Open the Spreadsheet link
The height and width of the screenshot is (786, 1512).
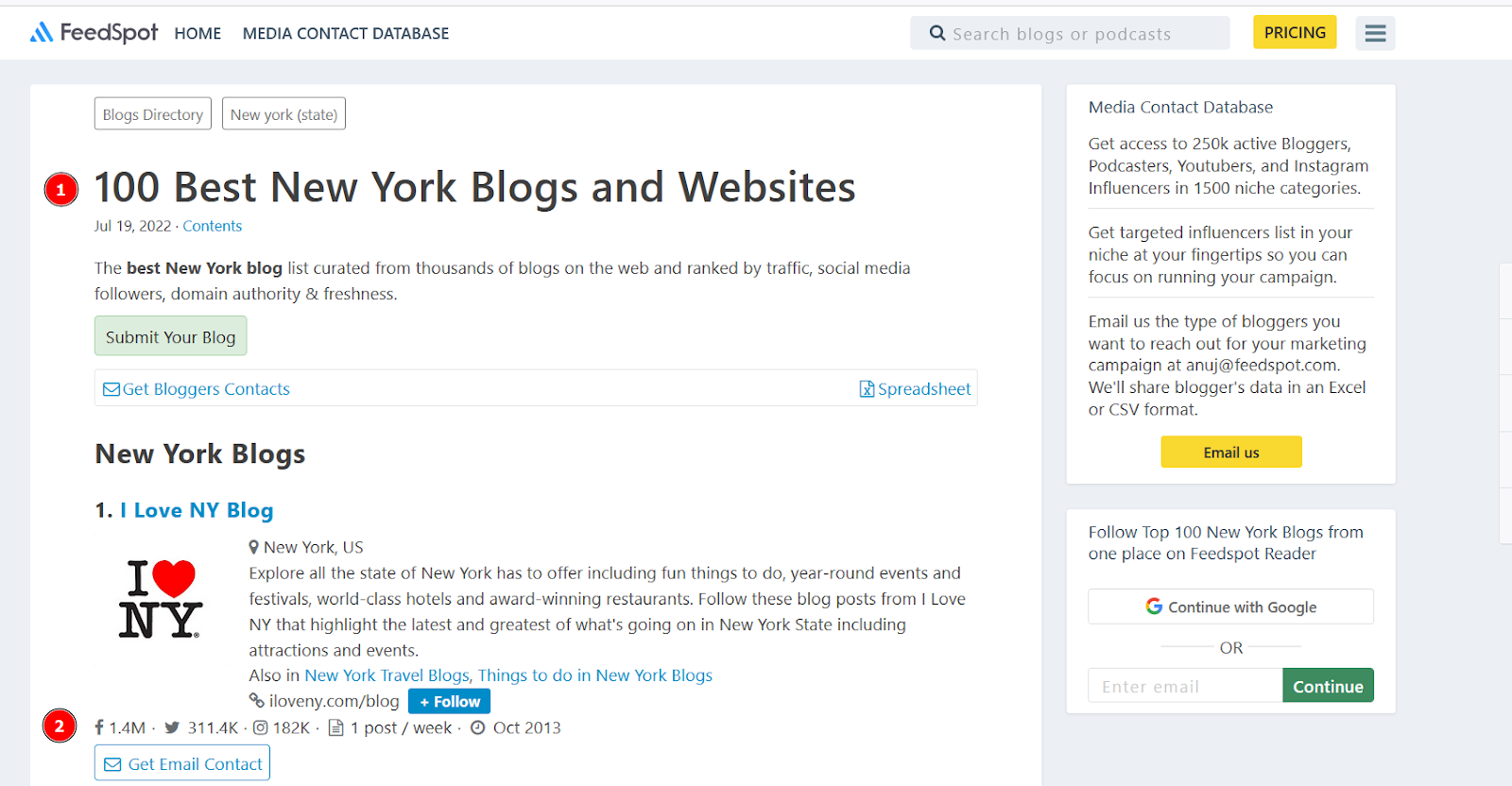coord(924,389)
